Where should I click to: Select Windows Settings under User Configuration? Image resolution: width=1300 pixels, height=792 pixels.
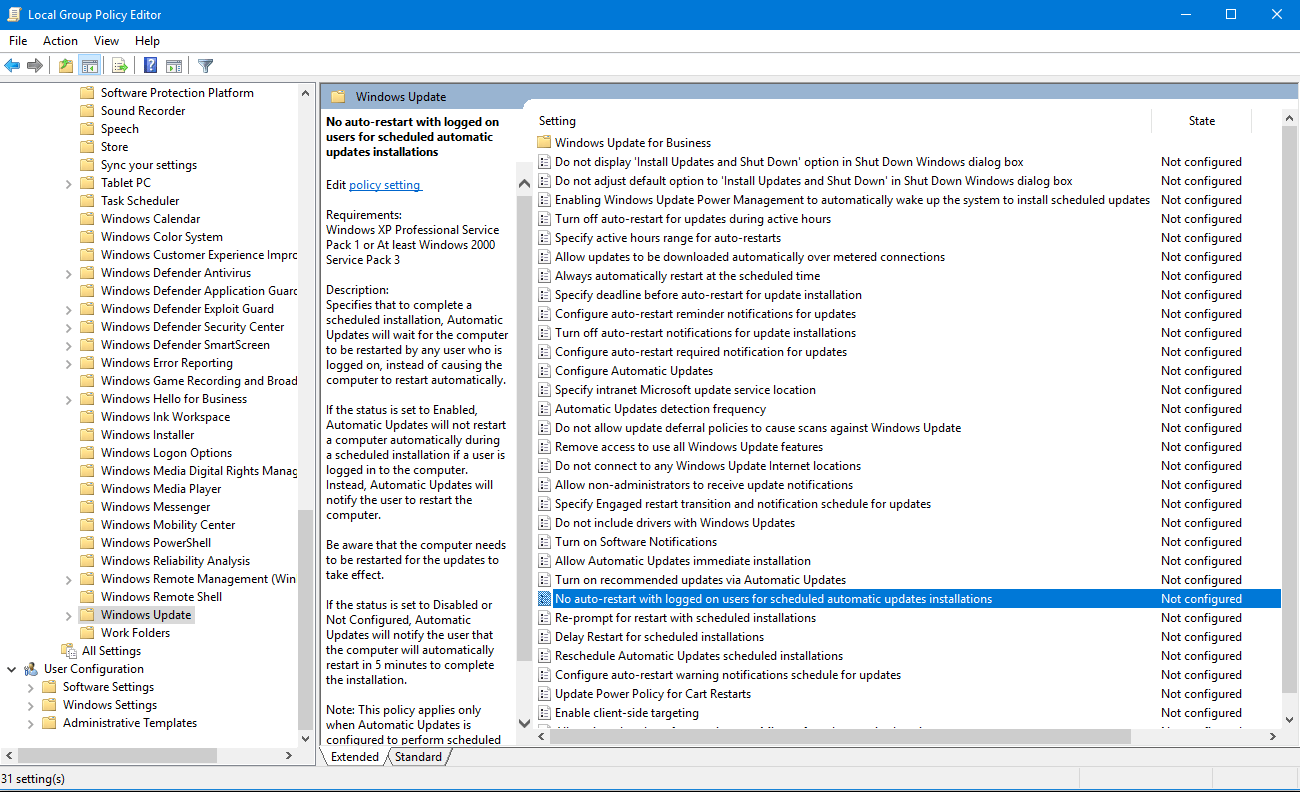(x=110, y=705)
